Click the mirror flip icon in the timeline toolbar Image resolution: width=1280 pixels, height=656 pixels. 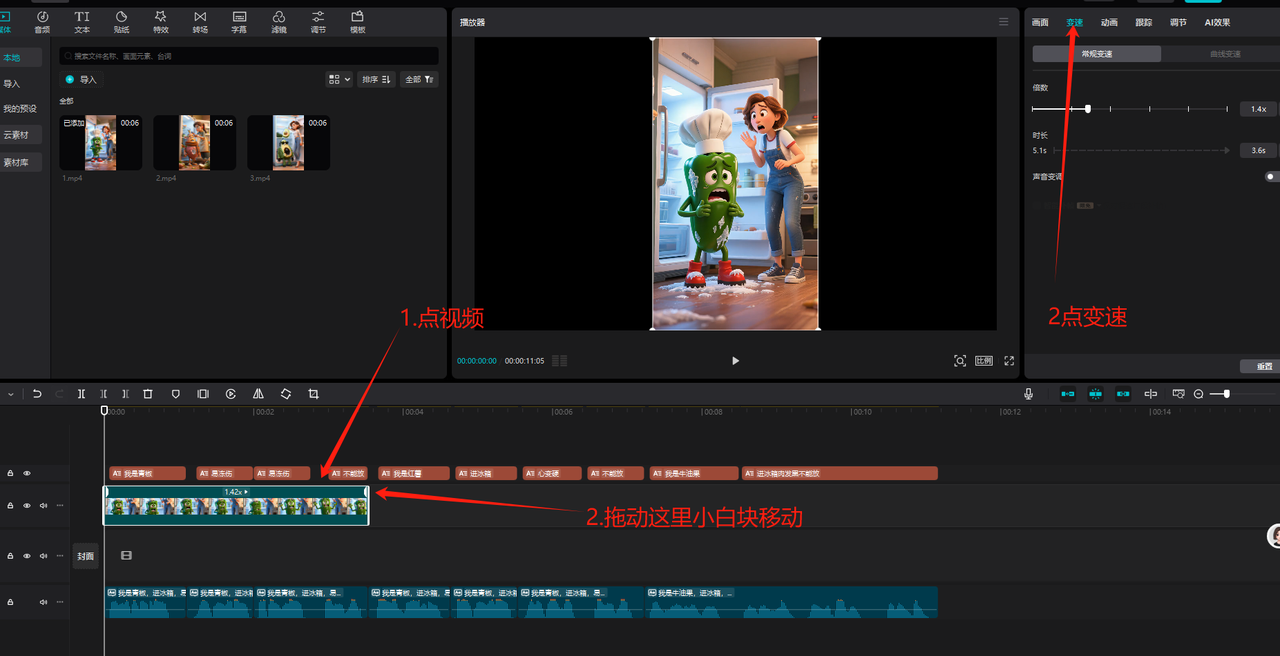click(258, 394)
